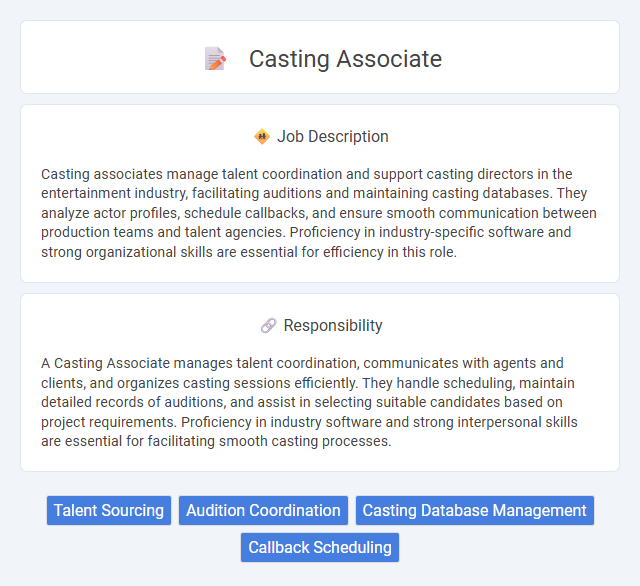Screen dimensions: 640x586
Task: Select the Casting Database Management tag
Action: coord(475,511)
